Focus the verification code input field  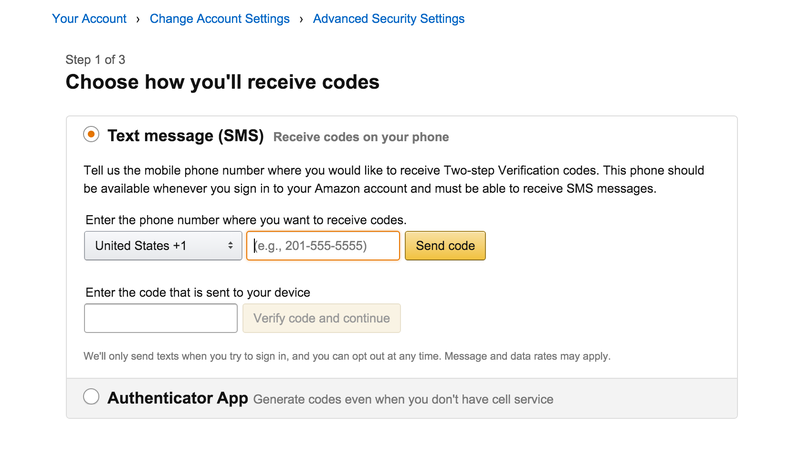coord(161,318)
